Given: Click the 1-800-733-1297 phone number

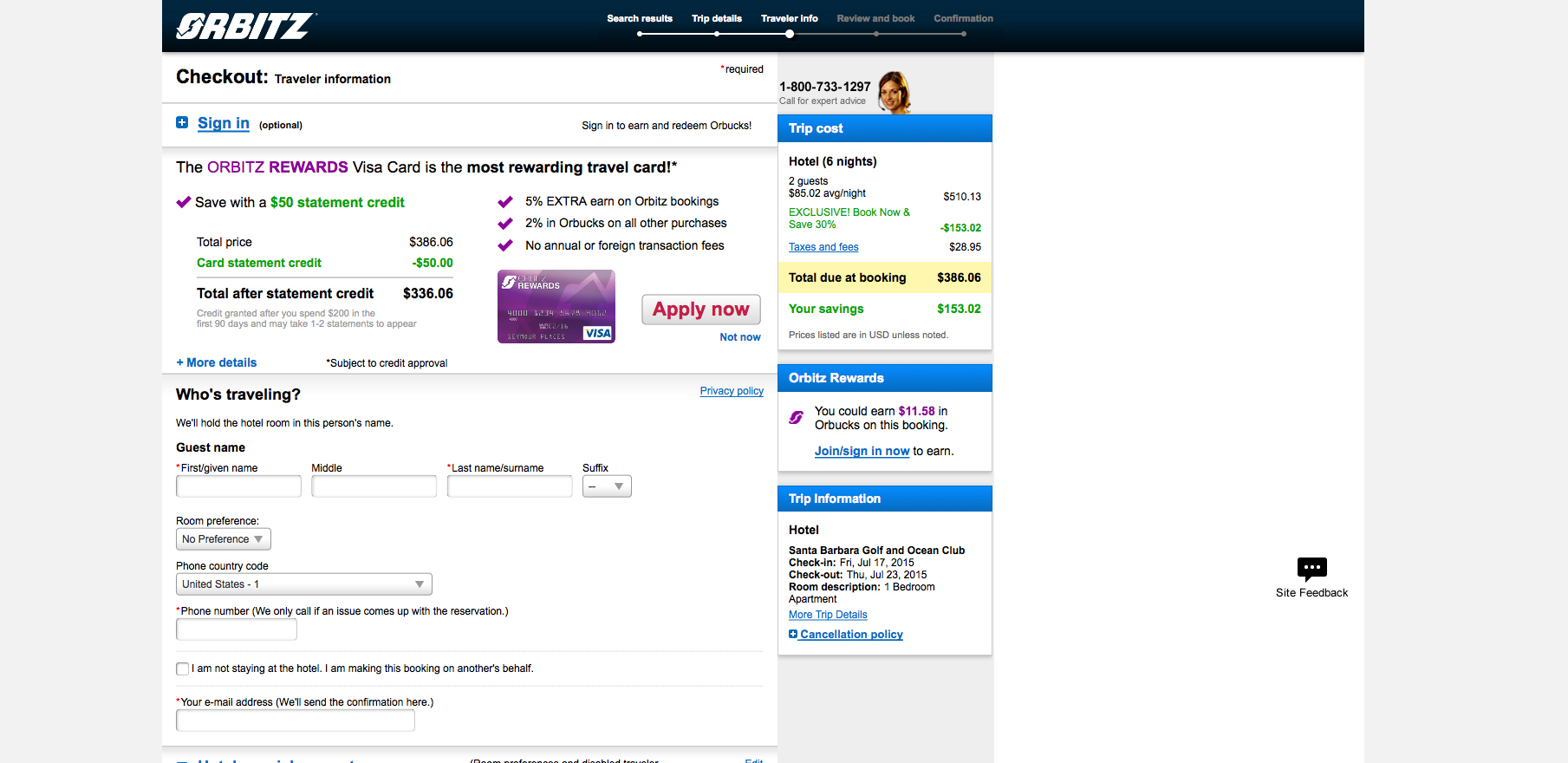Looking at the screenshot, I should [x=825, y=87].
